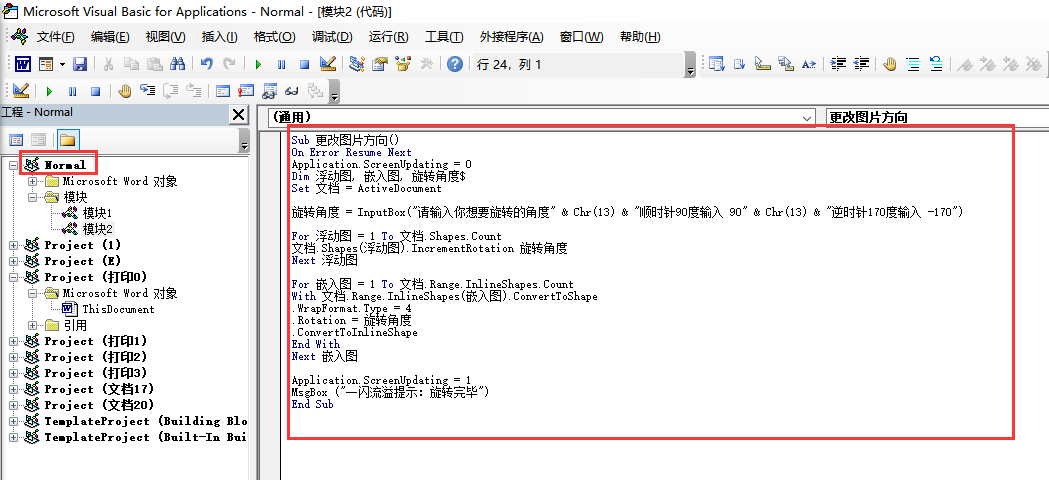1049x480 pixels.
Task: Click View Object in the project panel
Action: click(x=39, y=140)
